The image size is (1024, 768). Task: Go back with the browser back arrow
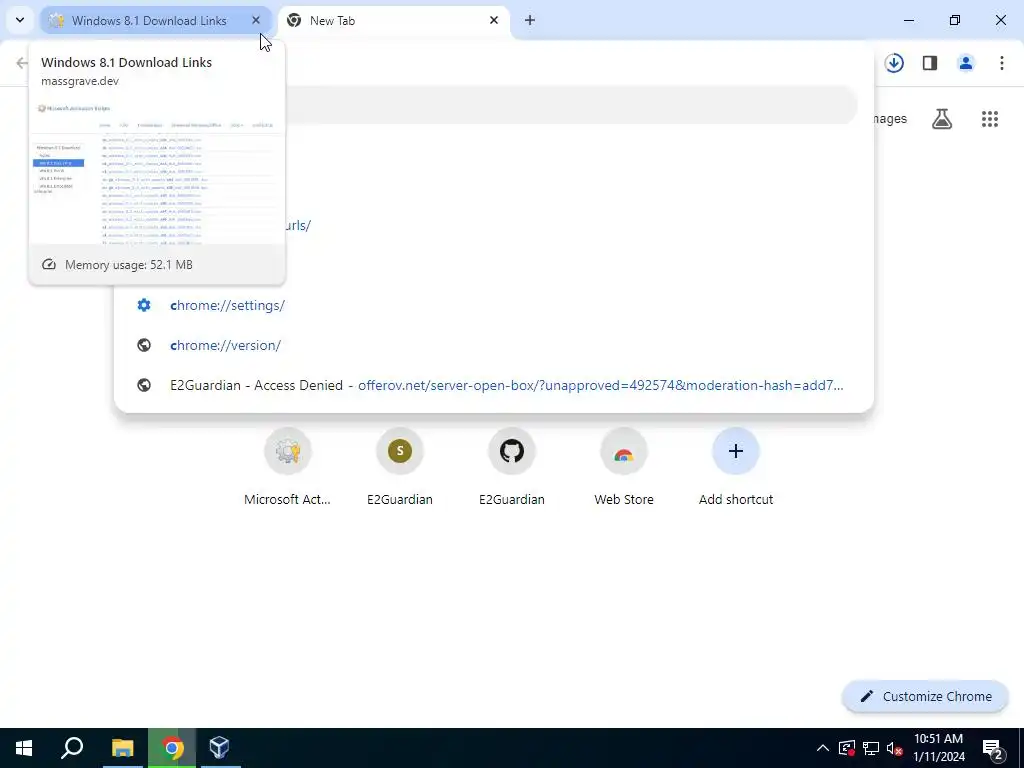tap(22, 63)
